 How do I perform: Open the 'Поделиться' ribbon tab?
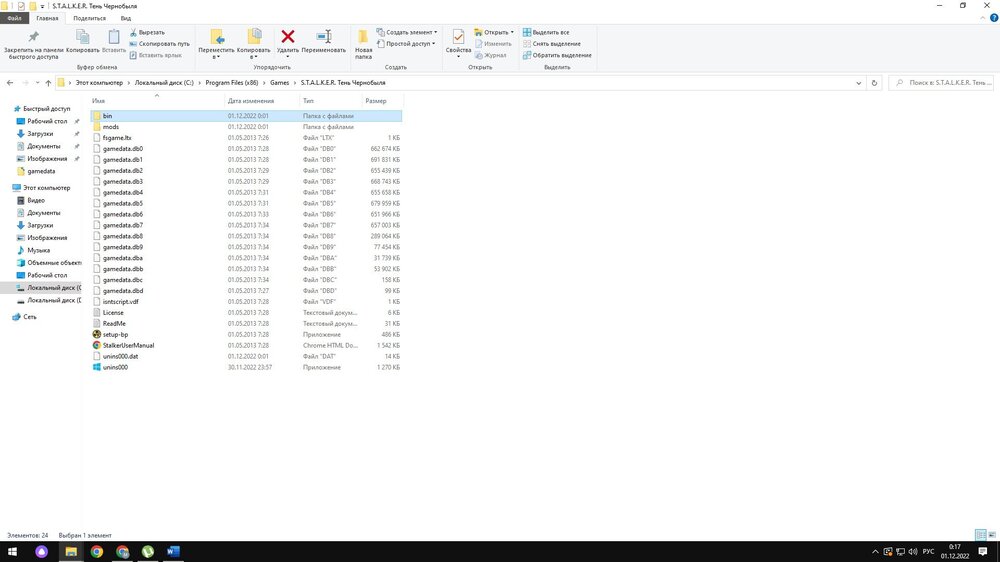click(x=89, y=18)
